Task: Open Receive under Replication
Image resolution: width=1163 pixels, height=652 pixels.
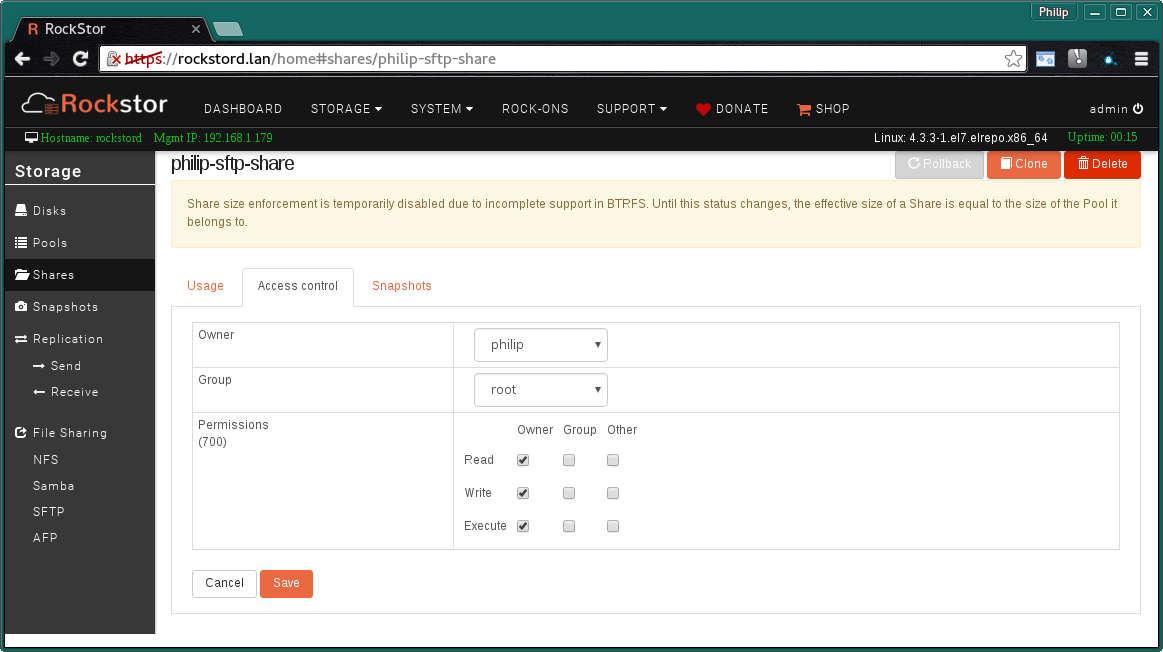Action: pyautogui.click(x=65, y=392)
